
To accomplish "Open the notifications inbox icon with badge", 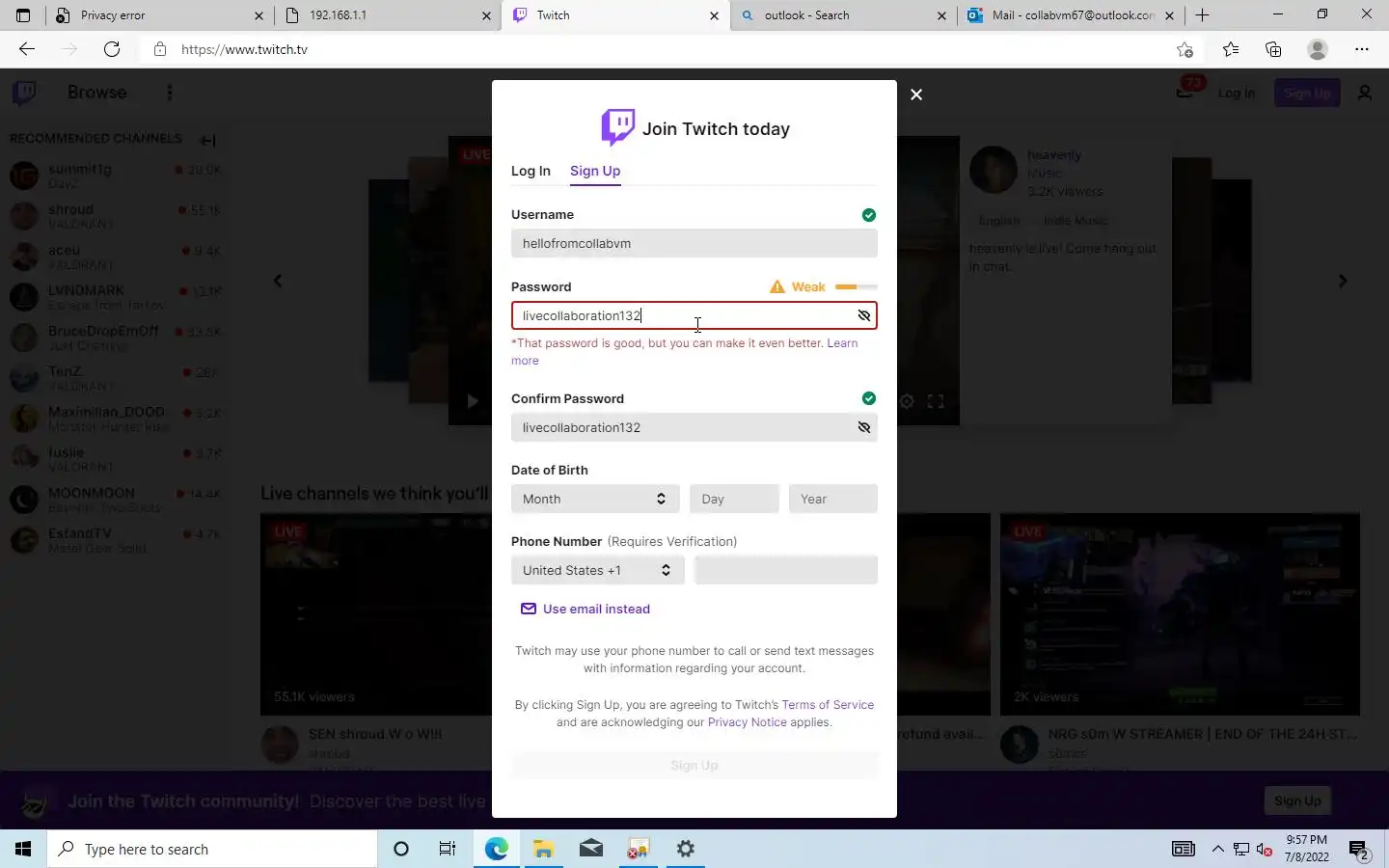I will tap(1187, 91).
